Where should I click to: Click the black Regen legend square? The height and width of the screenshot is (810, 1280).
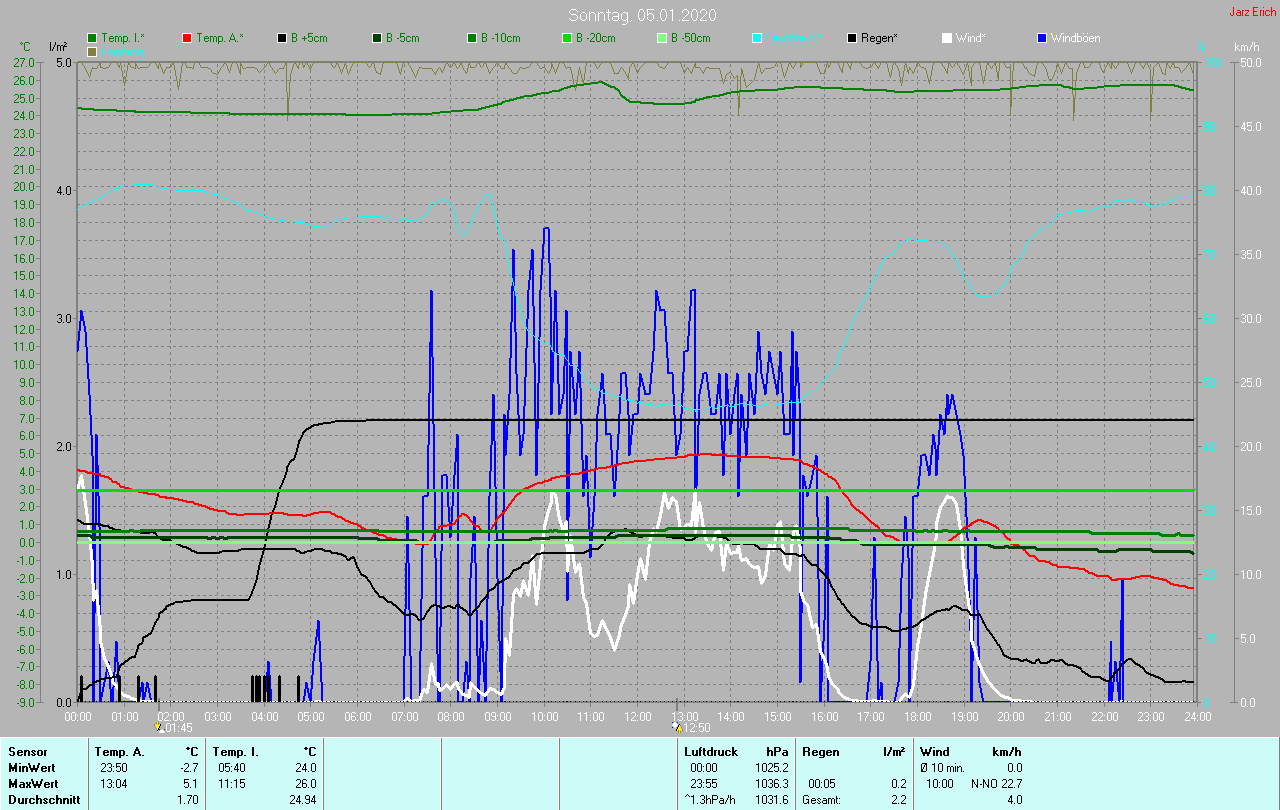852,38
